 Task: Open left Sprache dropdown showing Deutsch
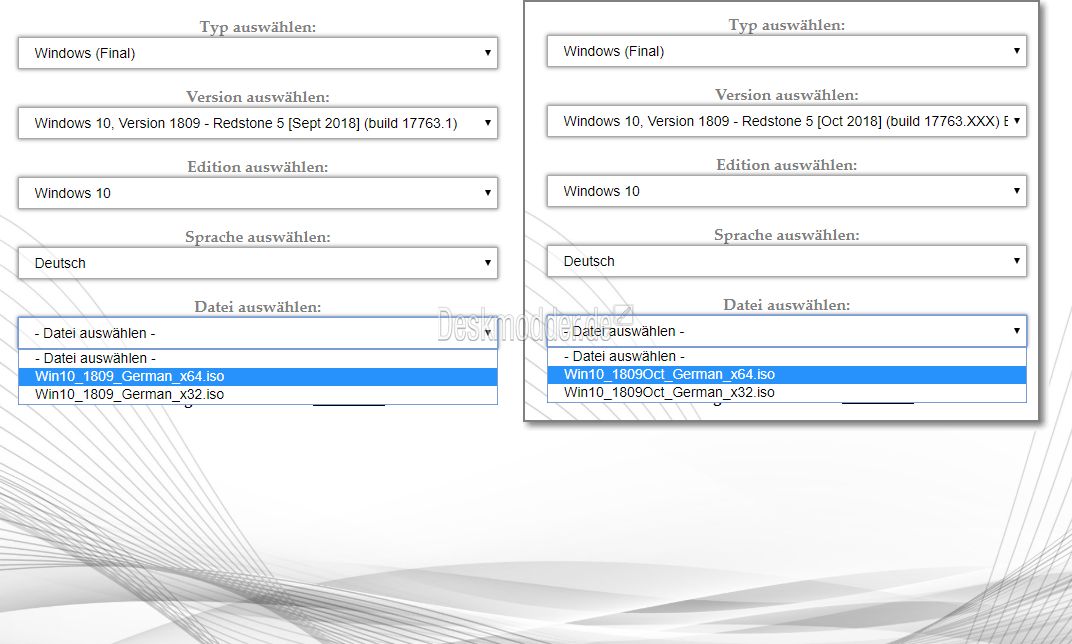[258, 263]
